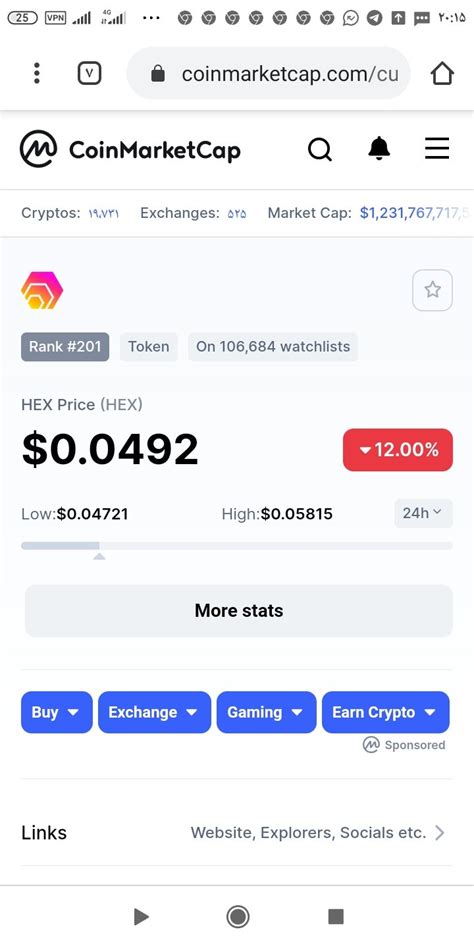Expand the Buy dropdown

pos(57,712)
